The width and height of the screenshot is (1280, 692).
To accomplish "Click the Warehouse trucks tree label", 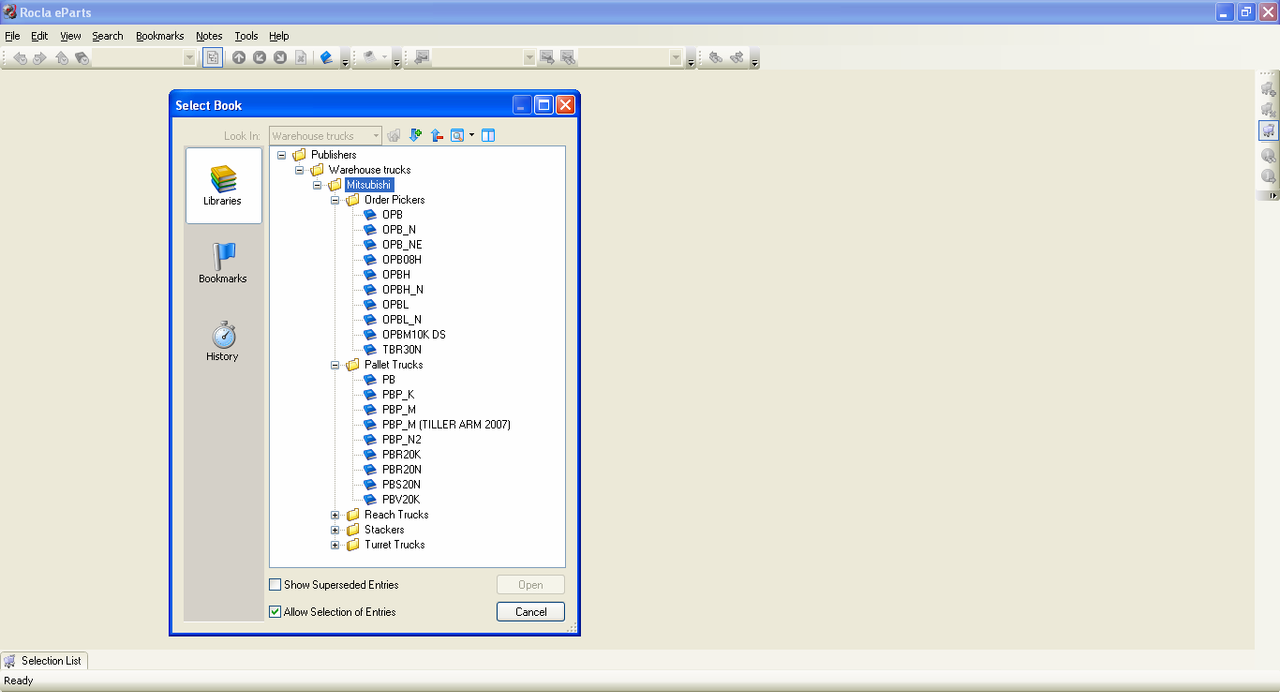I will [369, 170].
